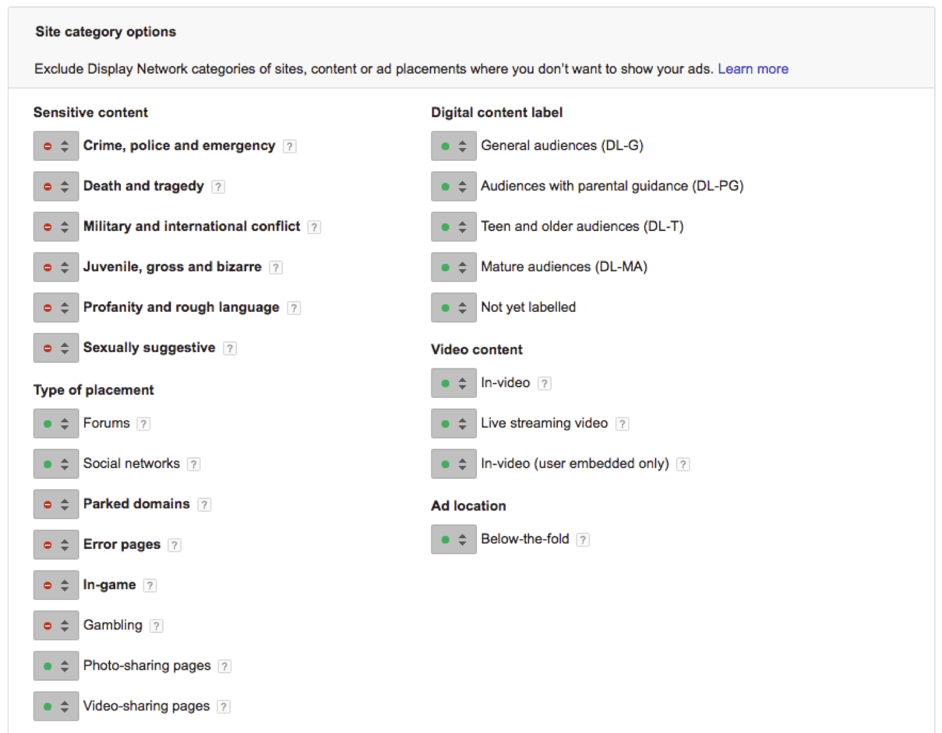Expand status selector for Mature audiences (DL-MA)
Screen dimensions: 942x733
[454, 267]
